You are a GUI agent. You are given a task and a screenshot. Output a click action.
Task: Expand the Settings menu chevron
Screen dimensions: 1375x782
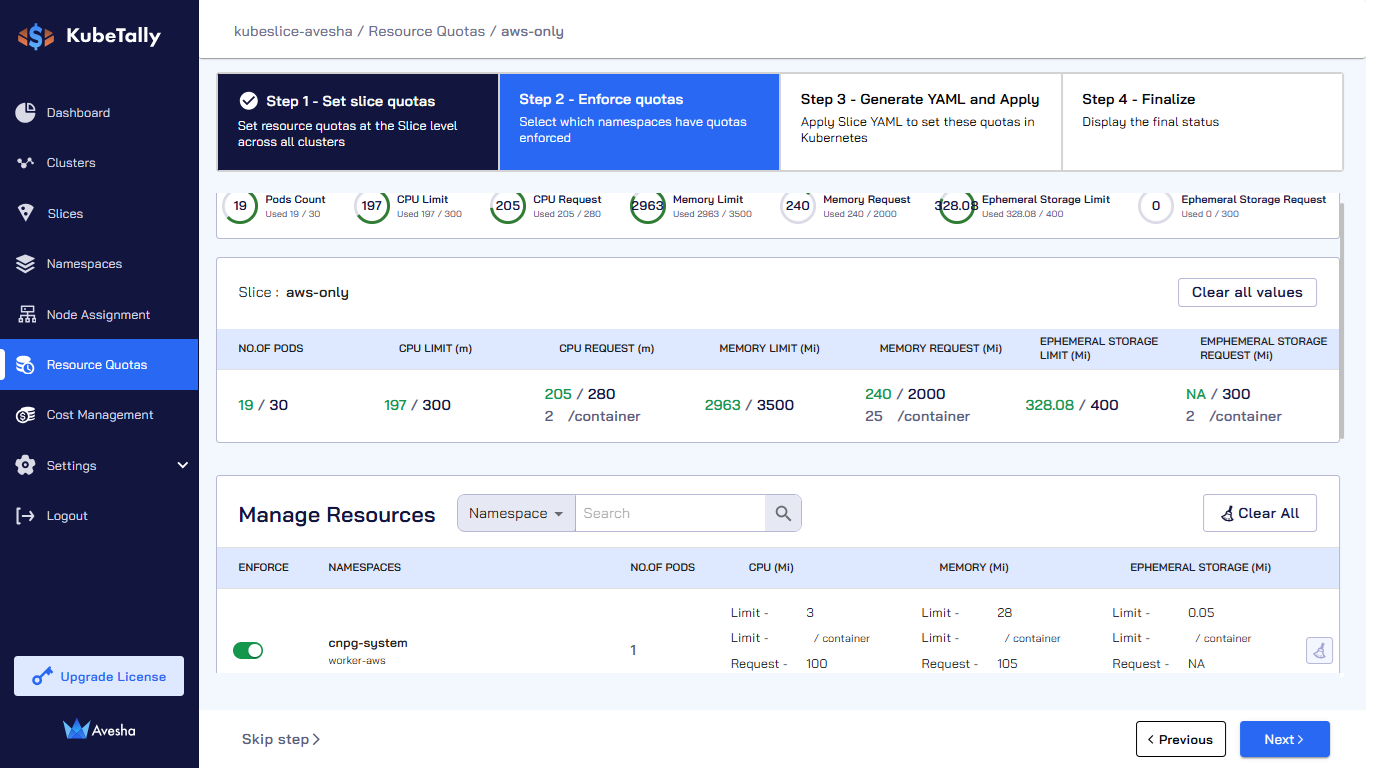[x=182, y=465]
